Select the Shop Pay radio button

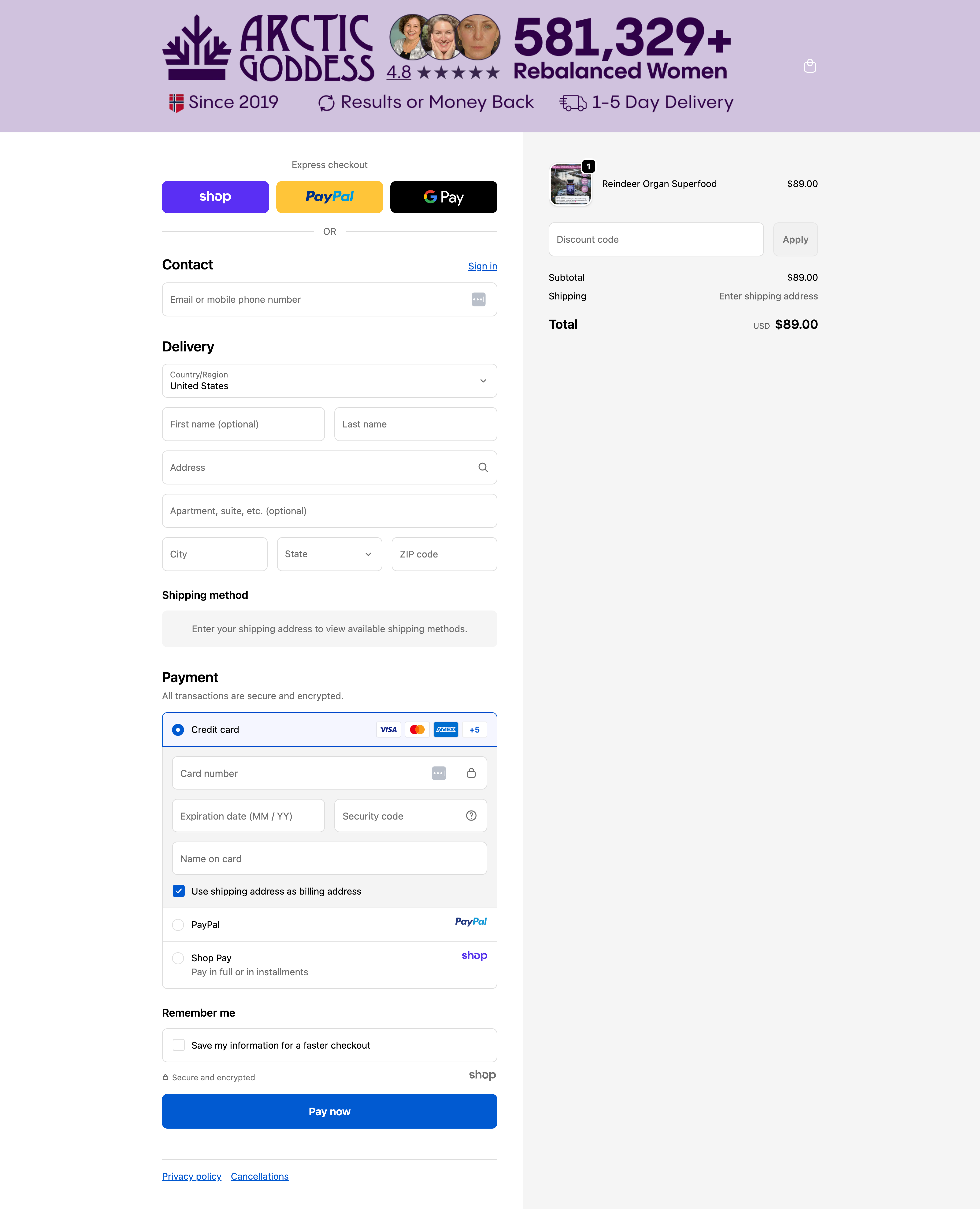click(x=178, y=958)
